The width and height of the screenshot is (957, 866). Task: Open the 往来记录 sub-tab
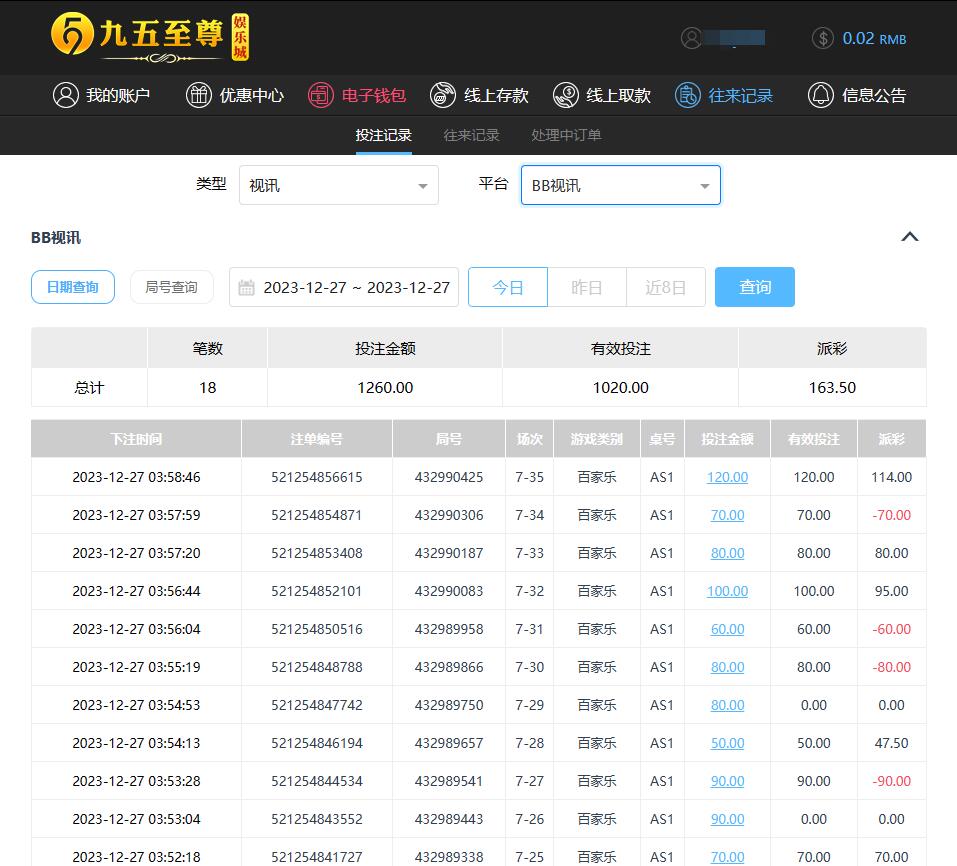tap(471, 135)
